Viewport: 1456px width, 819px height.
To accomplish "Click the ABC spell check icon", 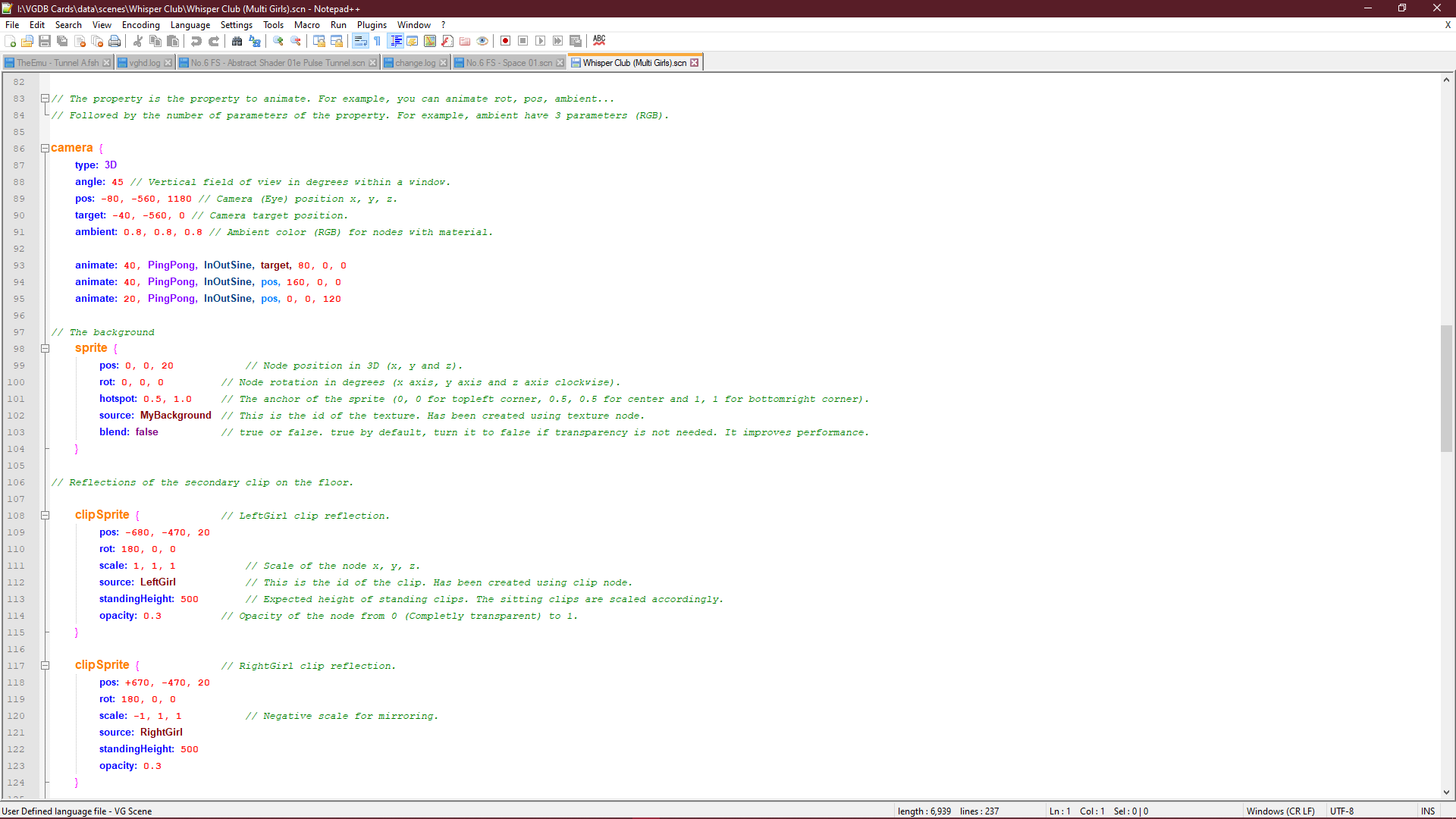I will click(x=599, y=40).
